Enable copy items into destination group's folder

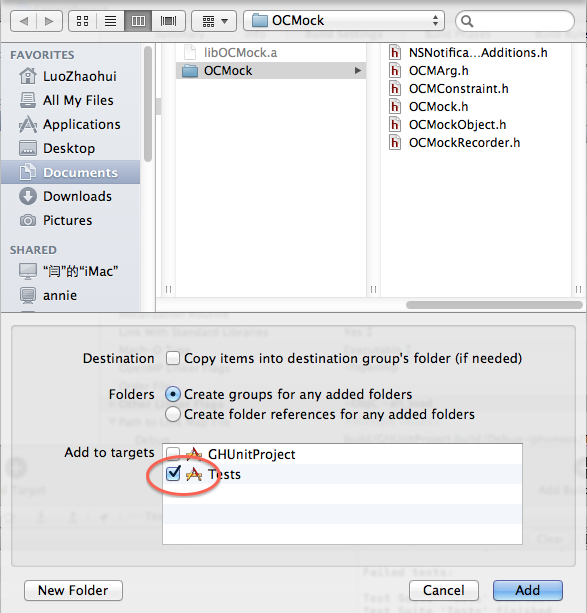point(172,358)
